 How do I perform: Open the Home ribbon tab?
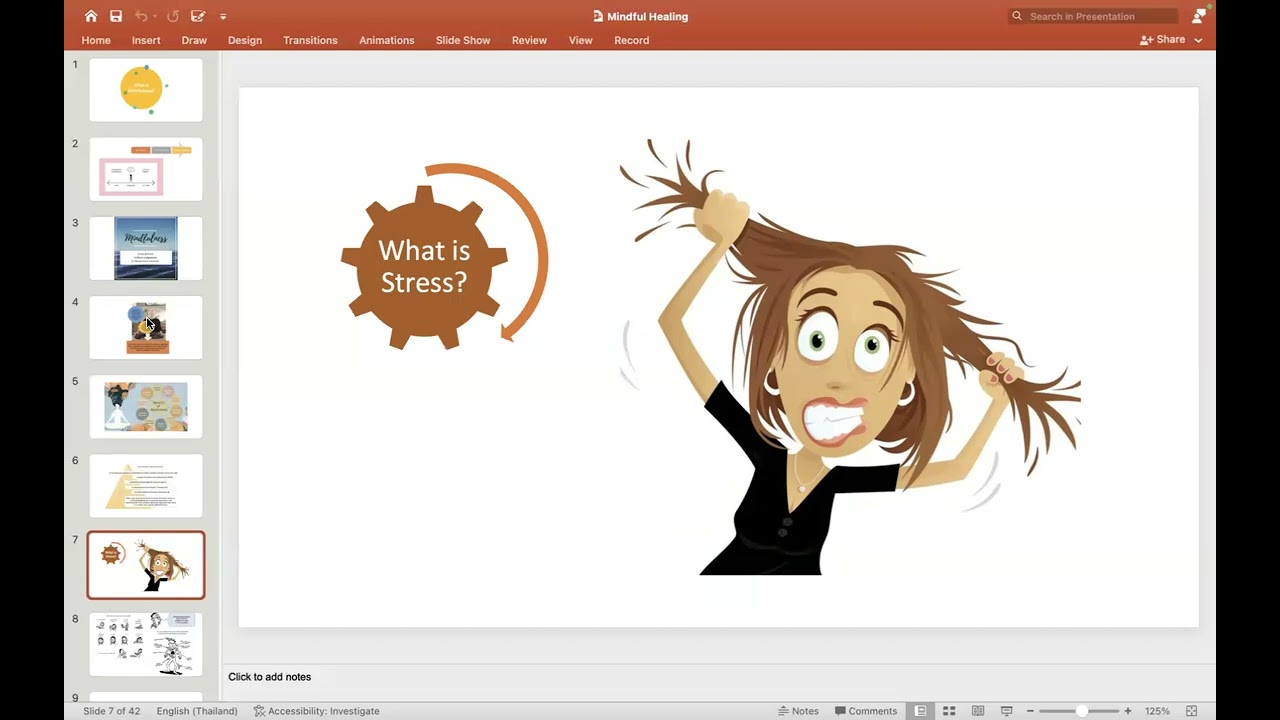click(x=96, y=40)
